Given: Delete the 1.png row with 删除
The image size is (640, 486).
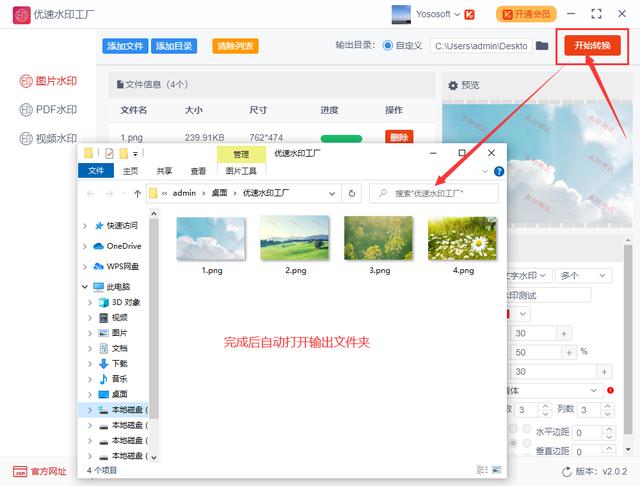Looking at the screenshot, I should pyautogui.click(x=399, y=137).
